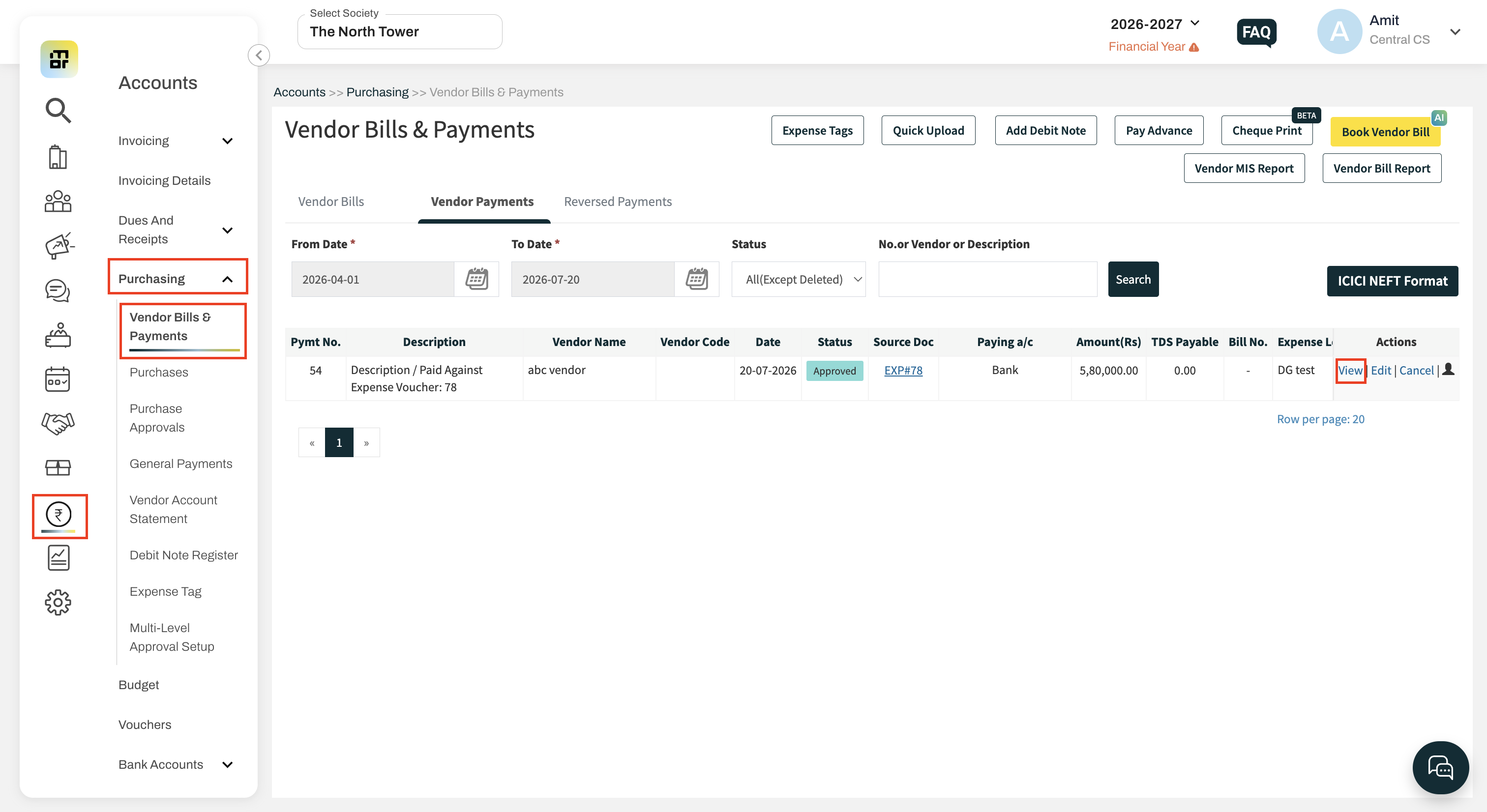Open the members group sidebar icon
Screen dimensions: 1487x812
point(58,202)
